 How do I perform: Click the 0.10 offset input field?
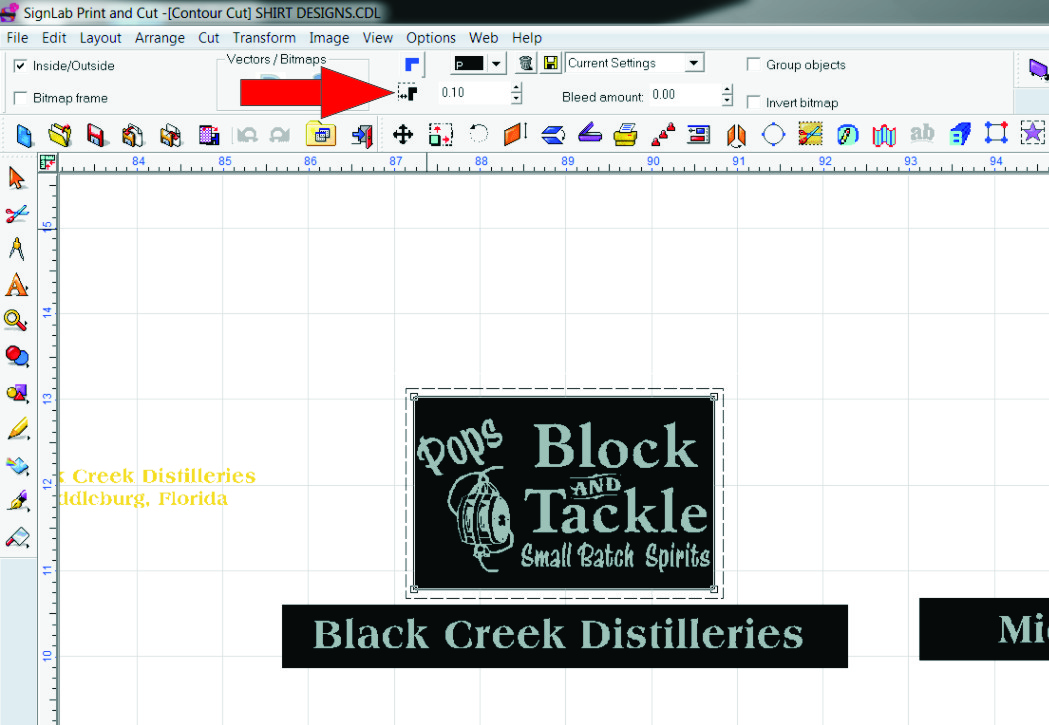pos(474,93)
